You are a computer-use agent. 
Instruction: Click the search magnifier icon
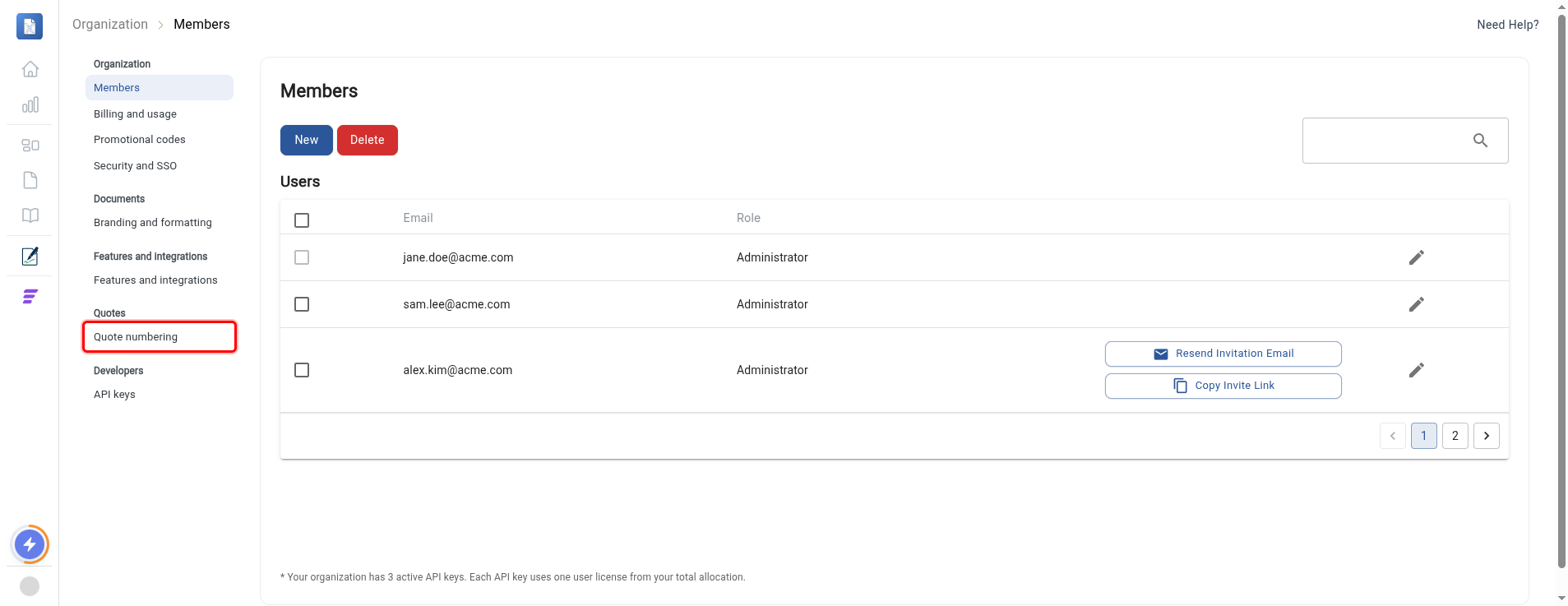(x=1481, y=141)
